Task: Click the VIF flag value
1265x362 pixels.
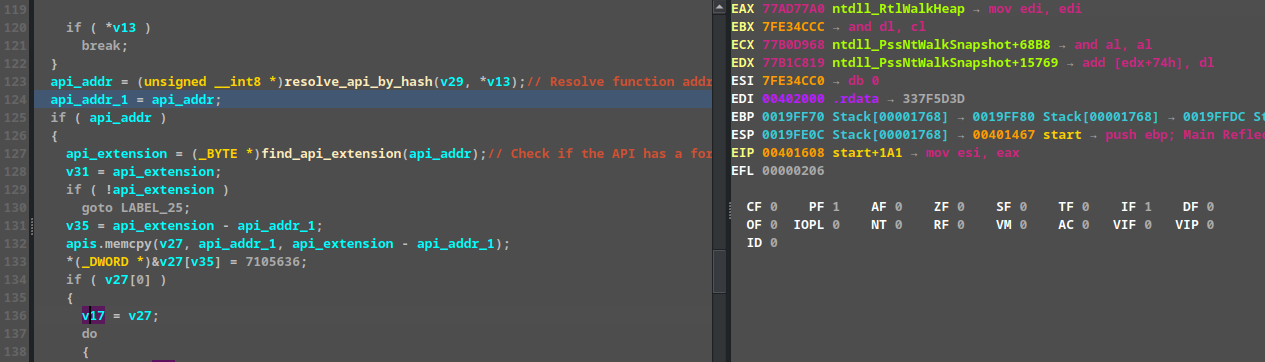Action: coord(1148,225)
